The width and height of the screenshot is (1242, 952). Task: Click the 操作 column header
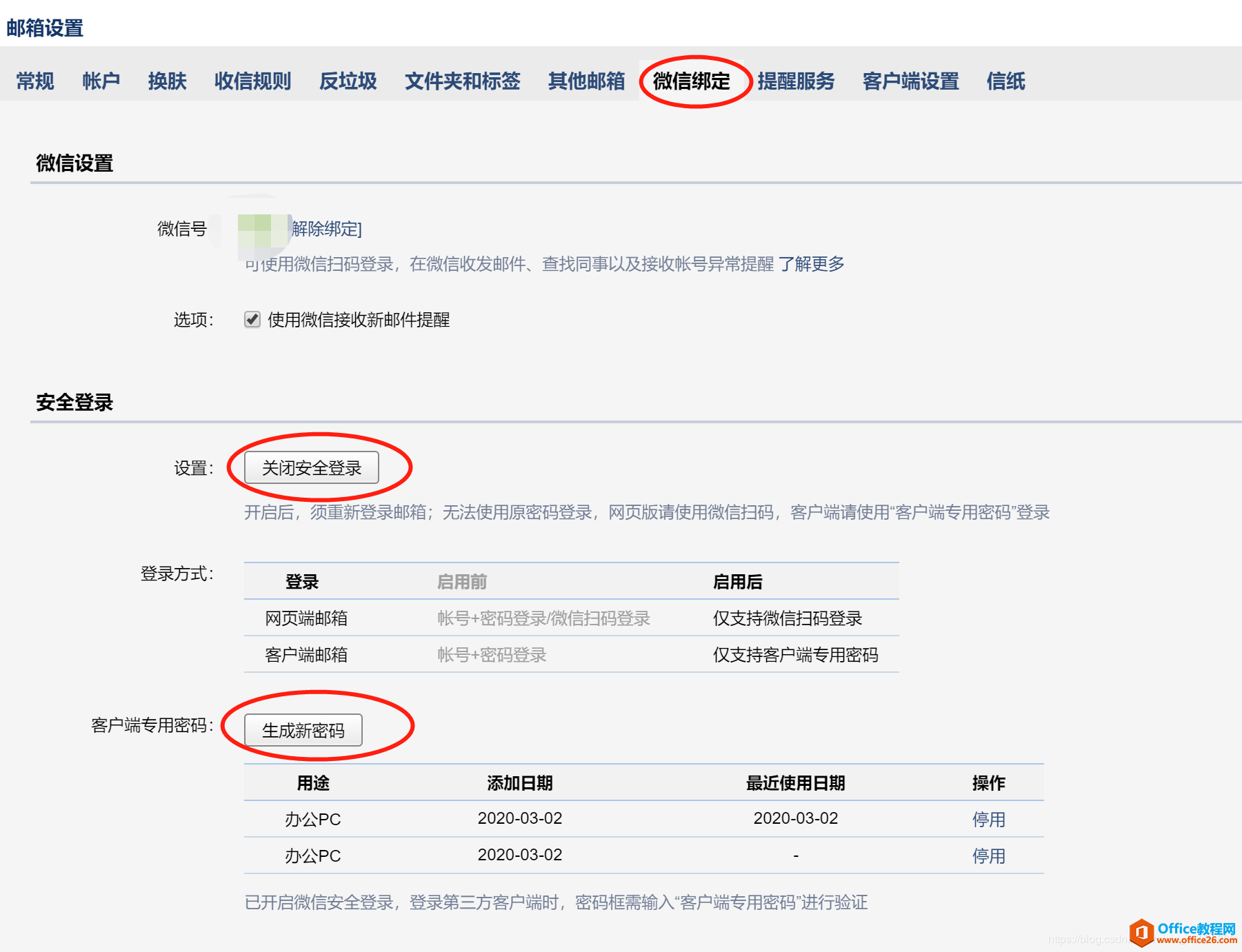click(989, 783)
